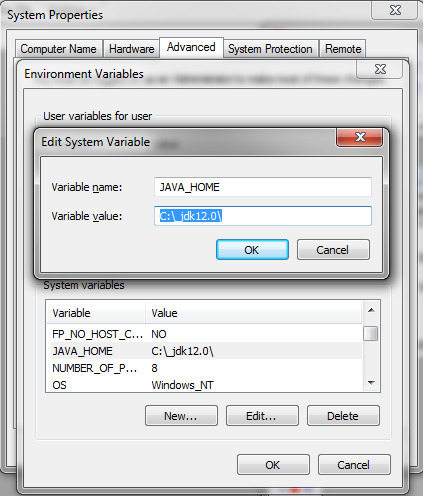
Task: Switch to the Hardware tab
Action: [x=131, y=49]
